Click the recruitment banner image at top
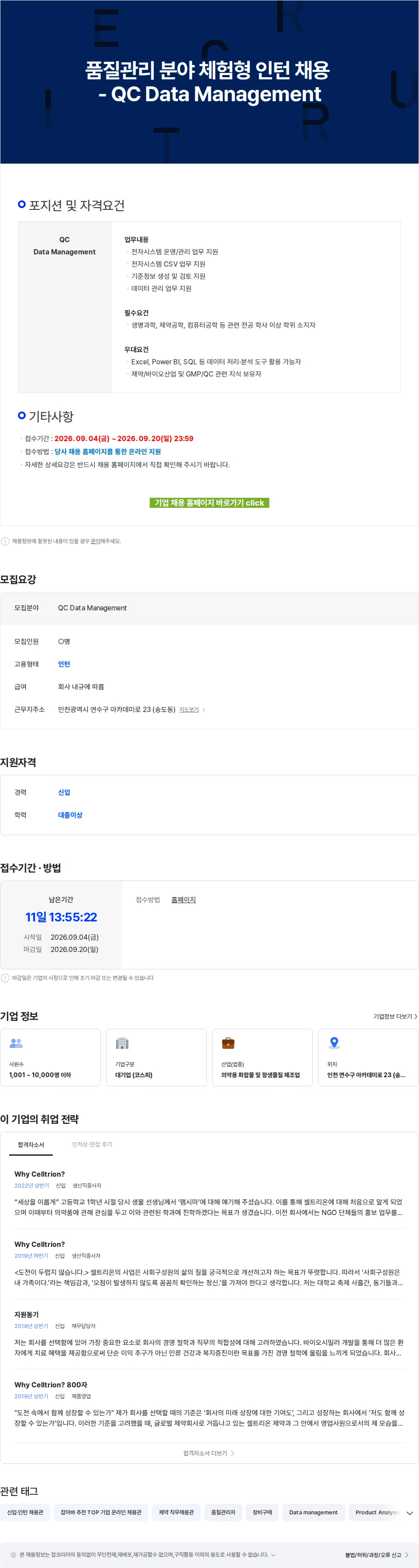Viewport: 419px width, 1568px height. pyautogui.click(x=209, y=82)
